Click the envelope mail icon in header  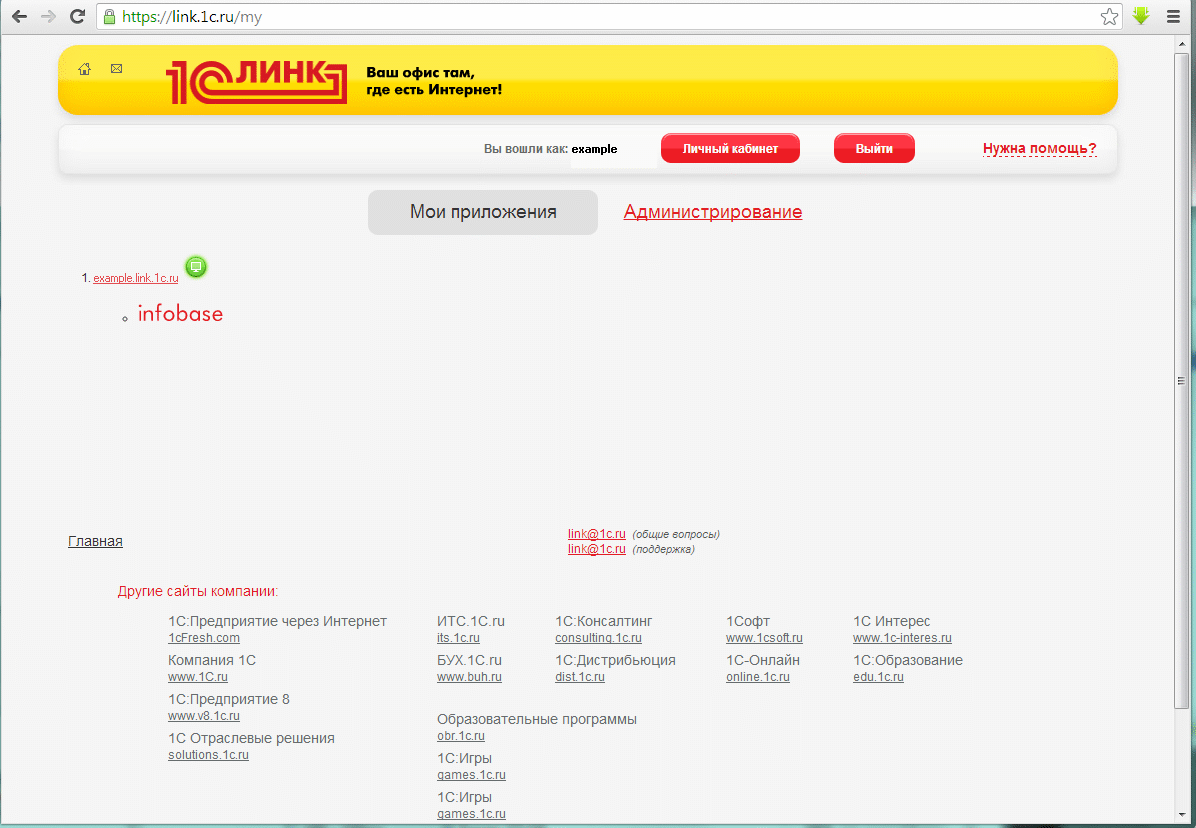116,69
